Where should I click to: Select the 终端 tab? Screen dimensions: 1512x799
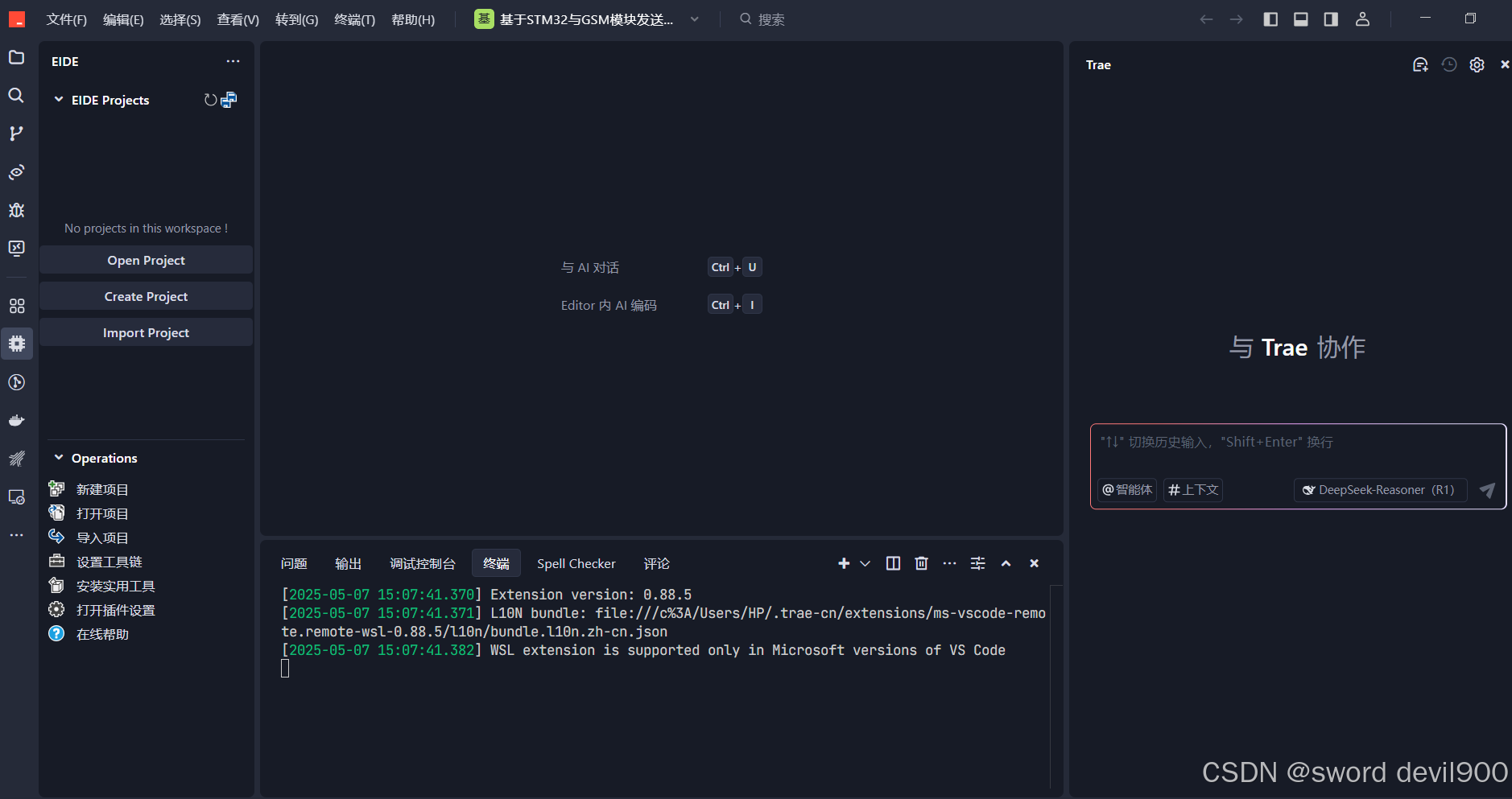click(x=496, y=563)
